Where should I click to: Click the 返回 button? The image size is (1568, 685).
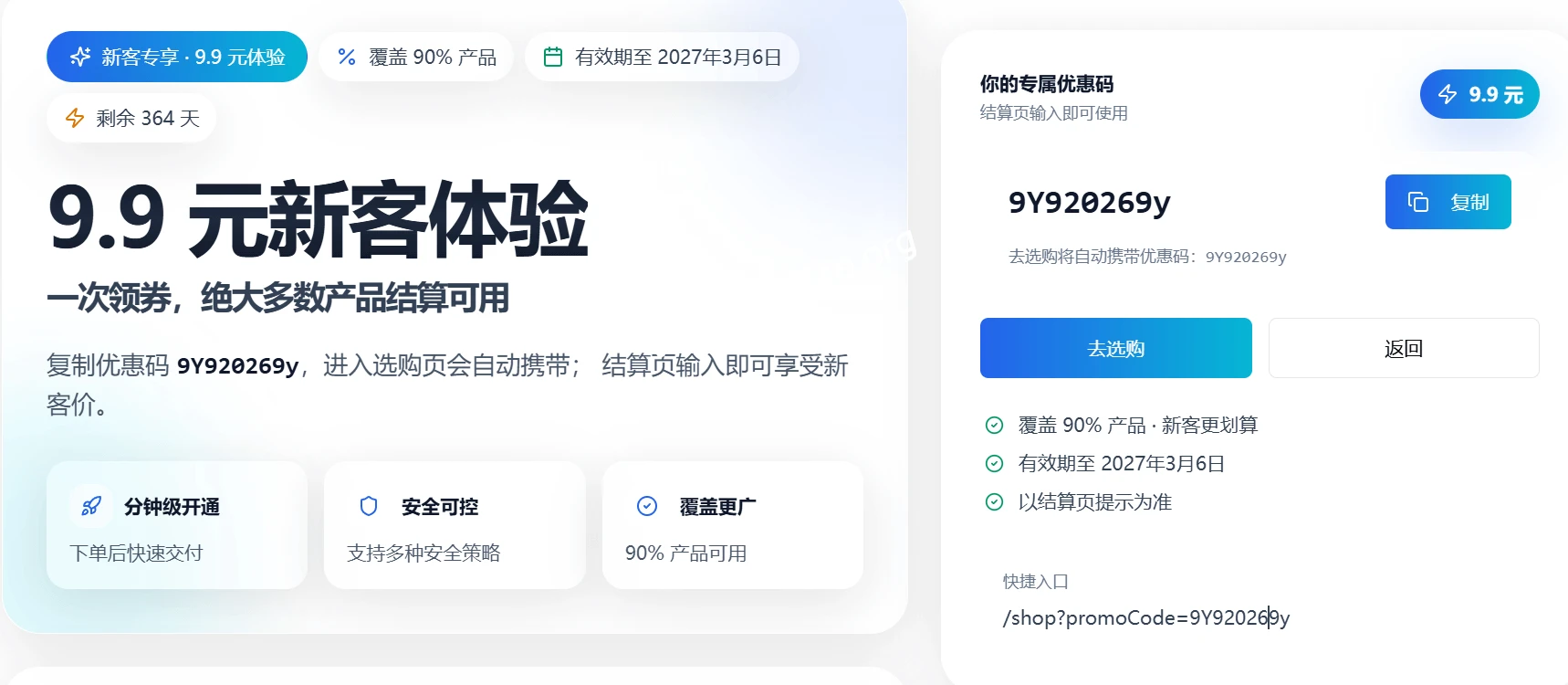click(x=1404, y=348)
